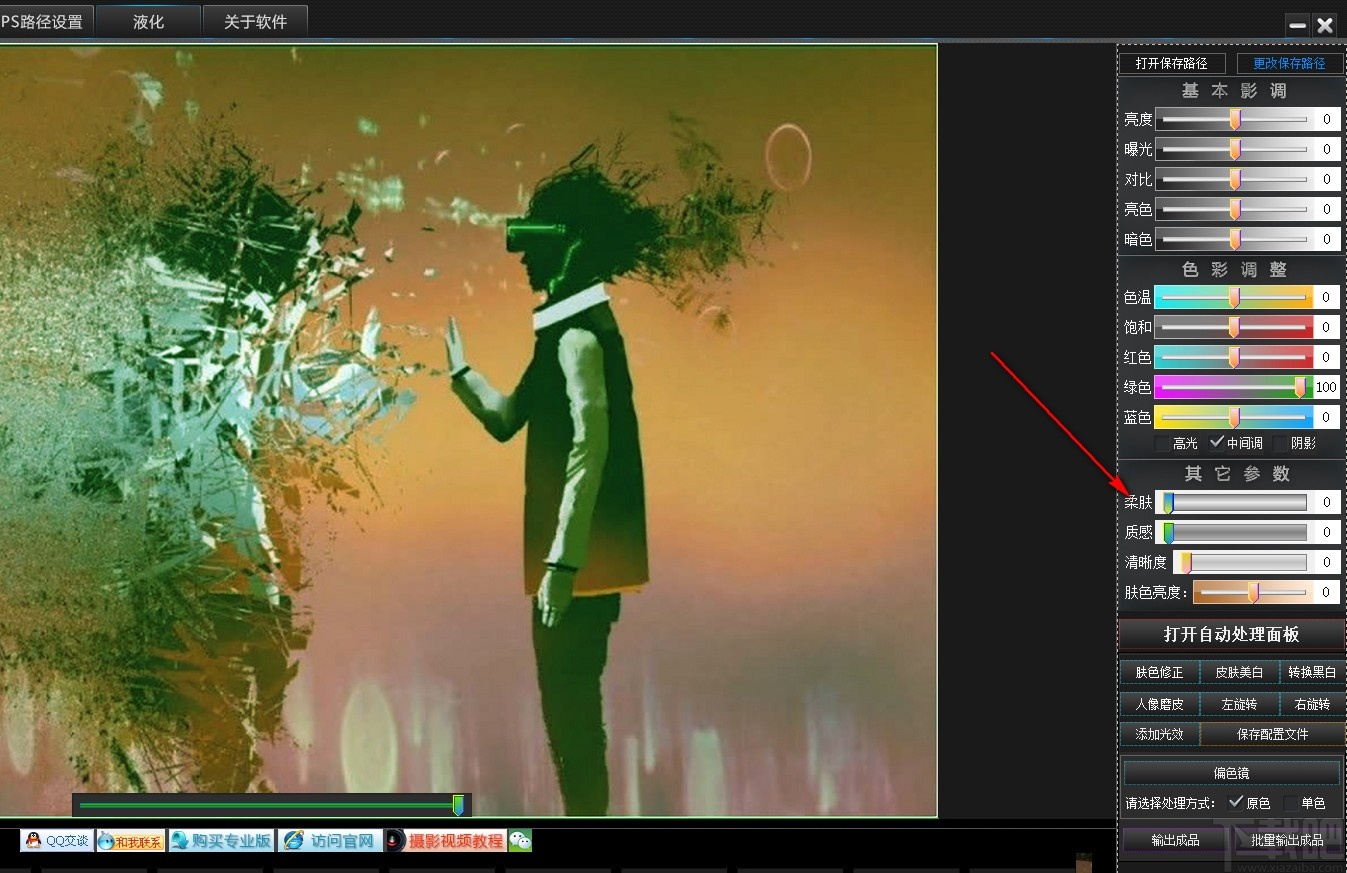1347x873 pixels.
Task: Minimize the application window
Action: (x=1298, y=25)
